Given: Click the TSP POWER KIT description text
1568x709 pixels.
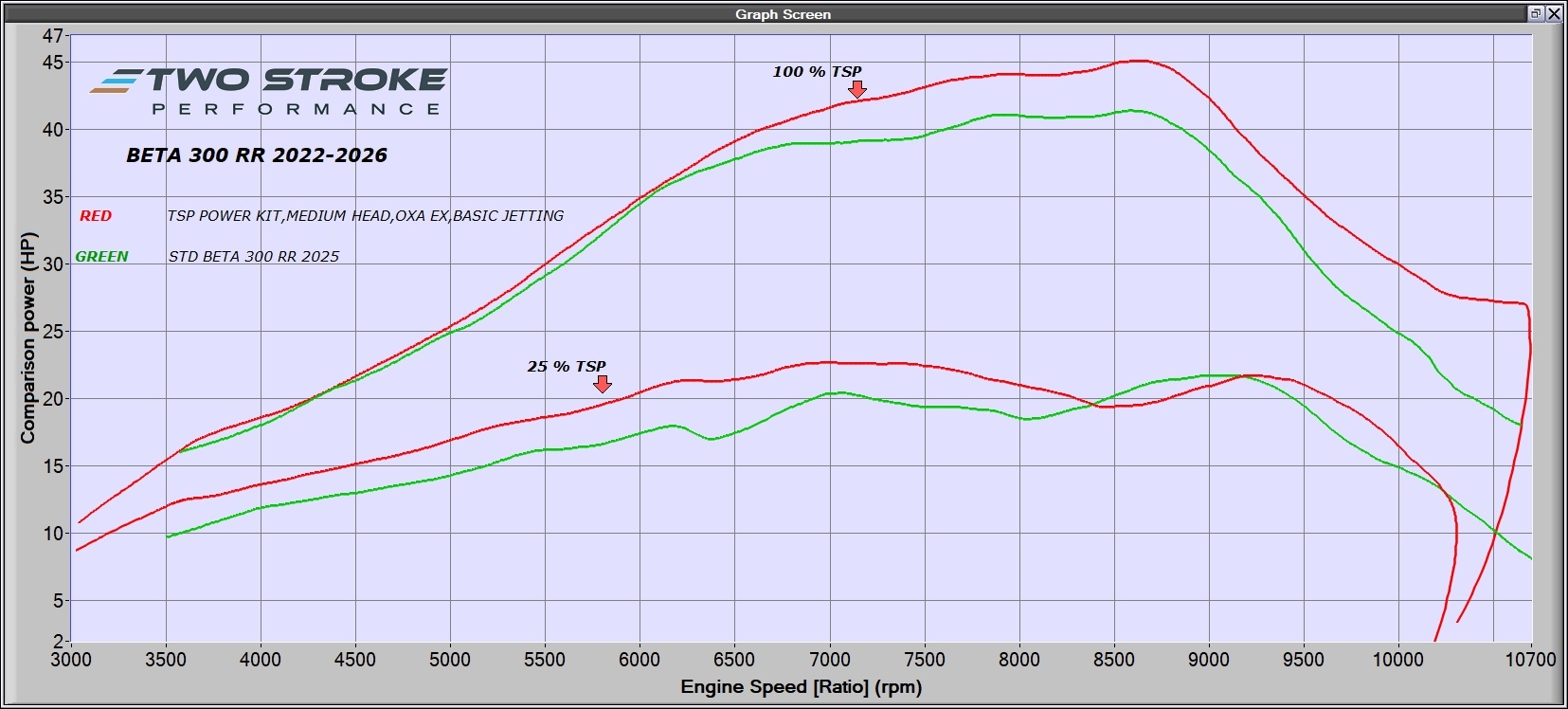Looking at the screenshot, I should tap(365, 216).
